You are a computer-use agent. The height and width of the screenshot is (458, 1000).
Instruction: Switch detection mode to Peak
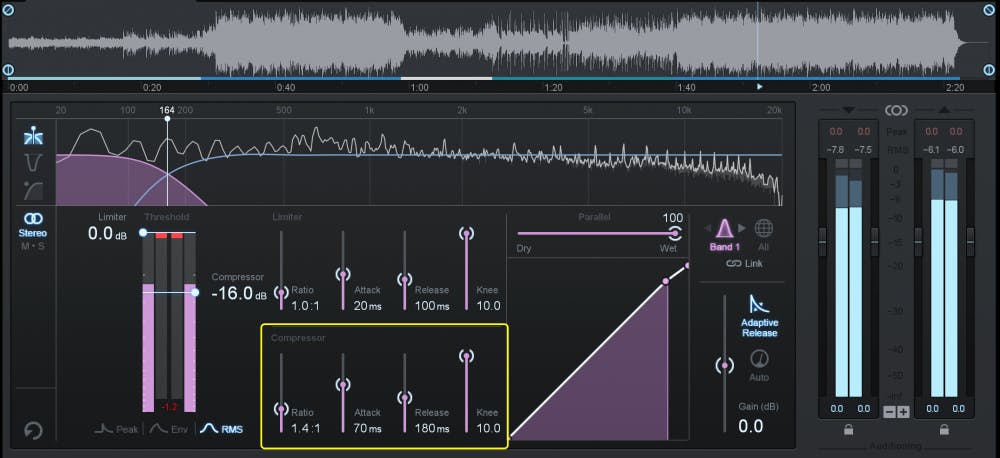tap(116, 428)
